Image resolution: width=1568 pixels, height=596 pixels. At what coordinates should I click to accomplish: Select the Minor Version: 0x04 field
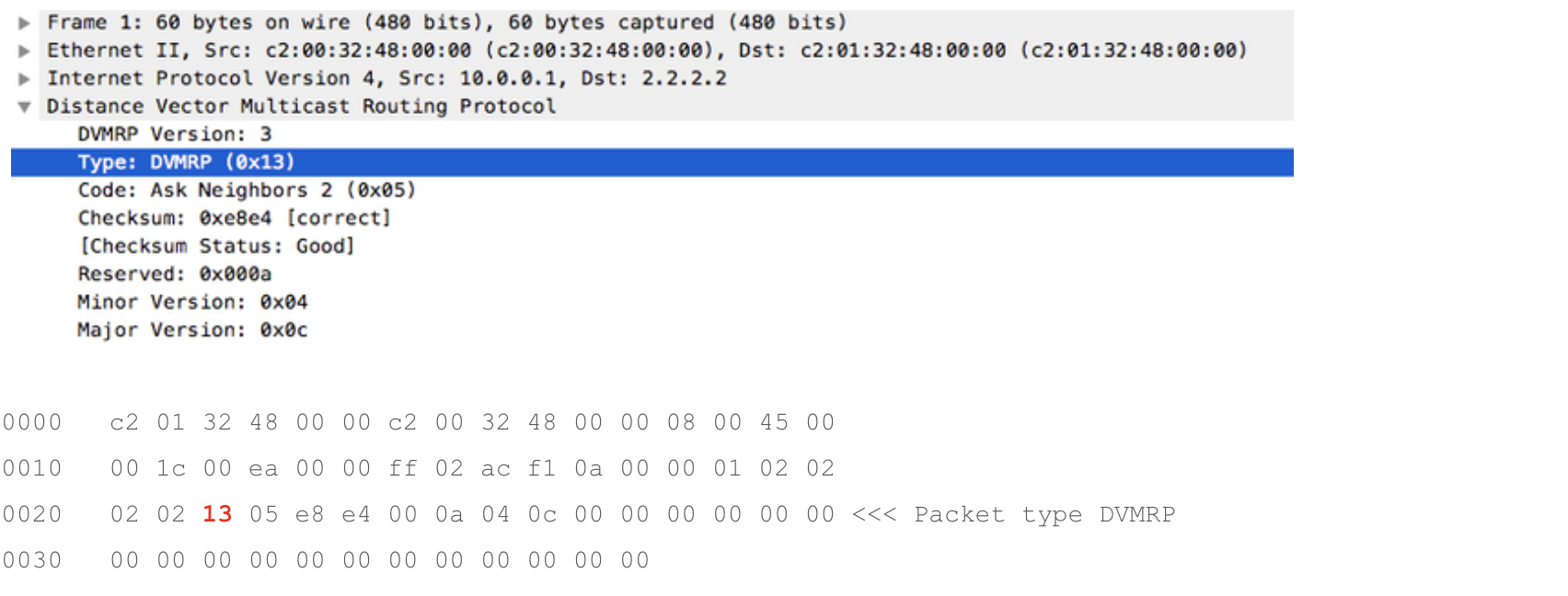coord(192,302)
